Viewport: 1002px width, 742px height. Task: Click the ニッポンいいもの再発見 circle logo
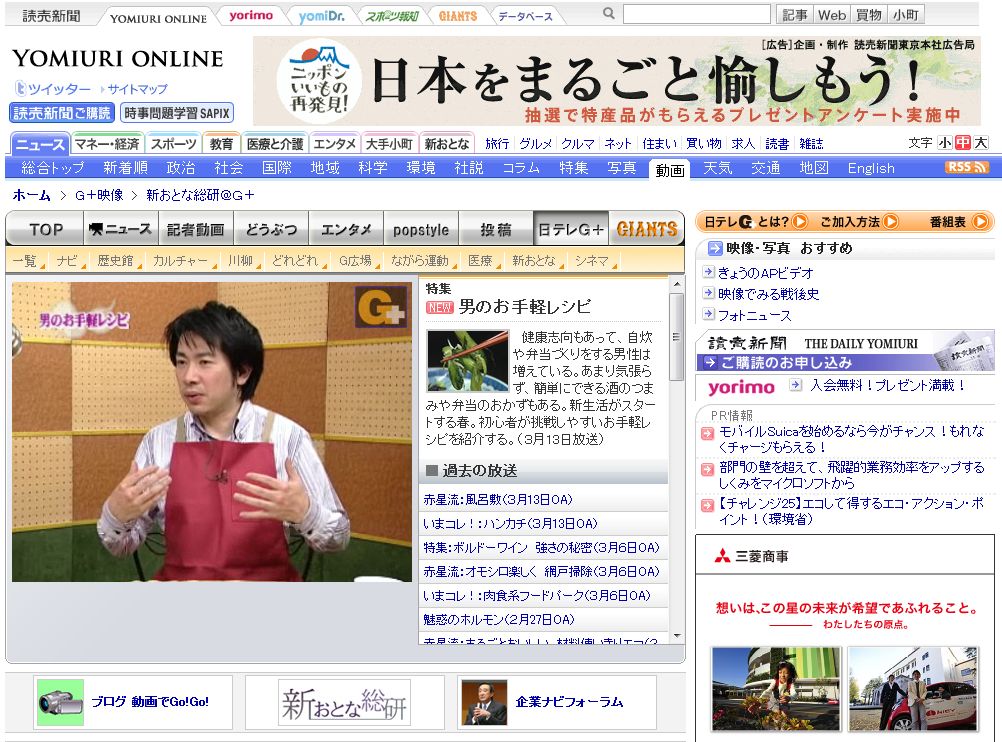[319, 81]
